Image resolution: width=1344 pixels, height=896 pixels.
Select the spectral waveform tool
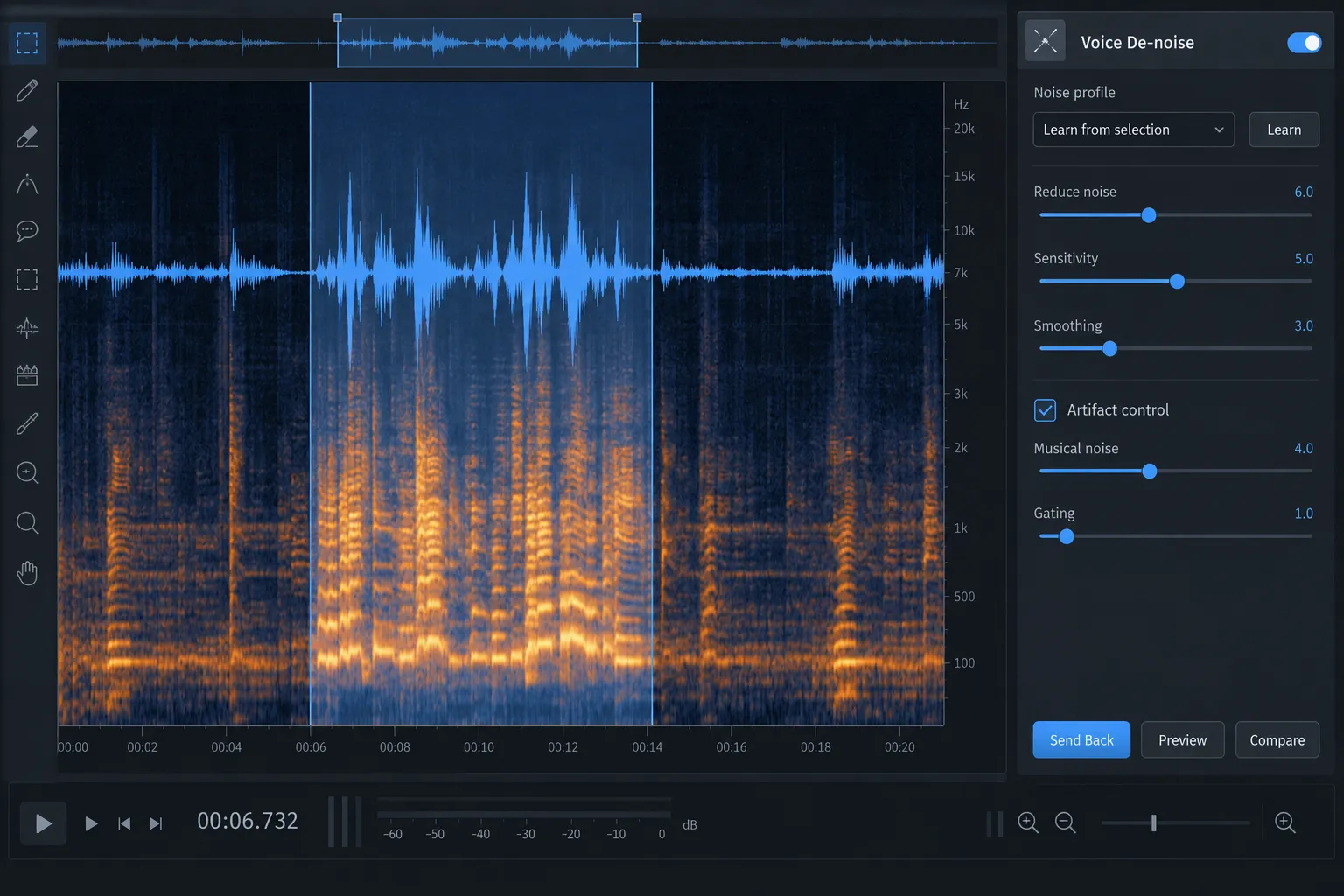(27, 327)
